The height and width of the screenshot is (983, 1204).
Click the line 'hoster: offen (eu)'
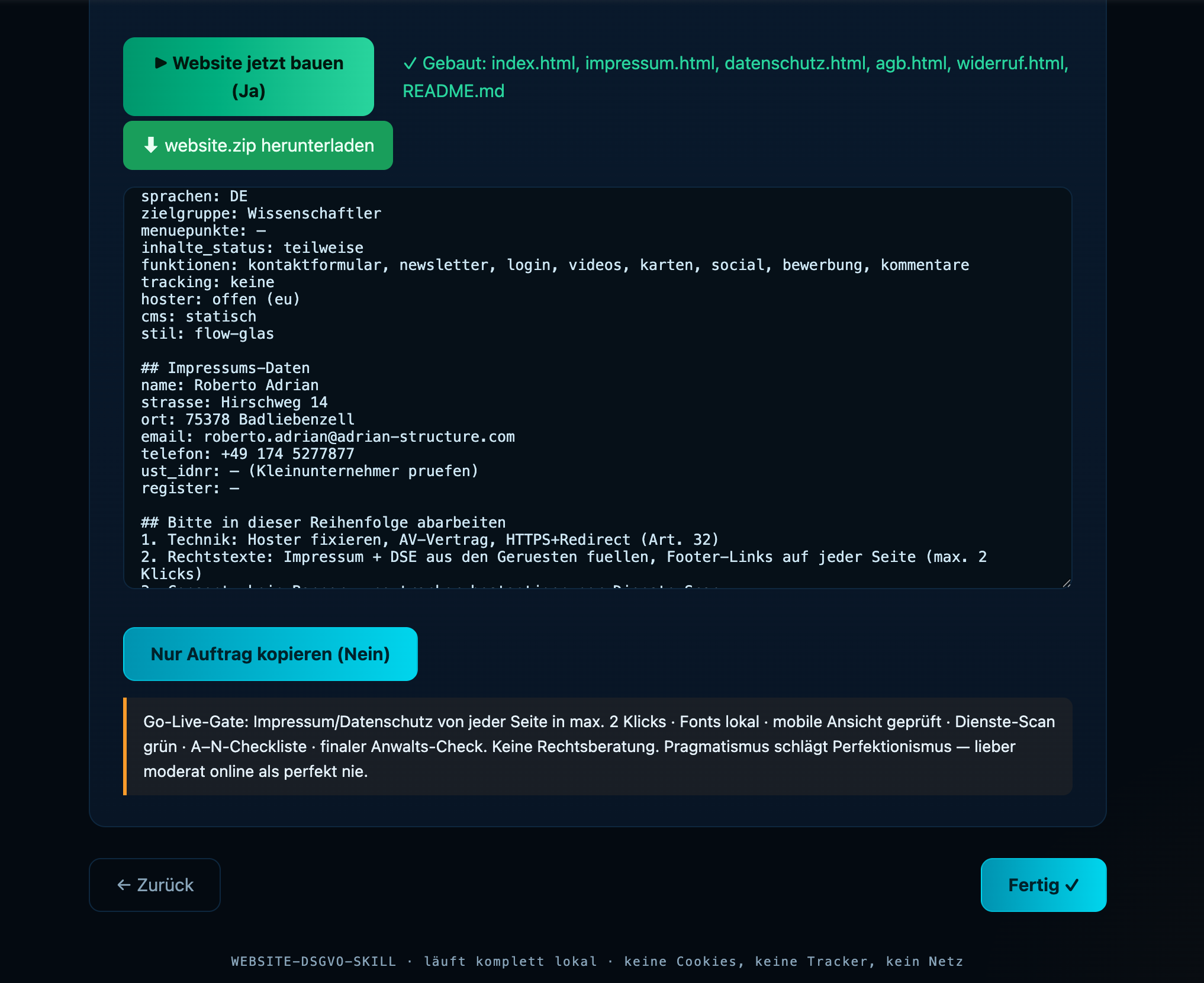coord(221,299)
